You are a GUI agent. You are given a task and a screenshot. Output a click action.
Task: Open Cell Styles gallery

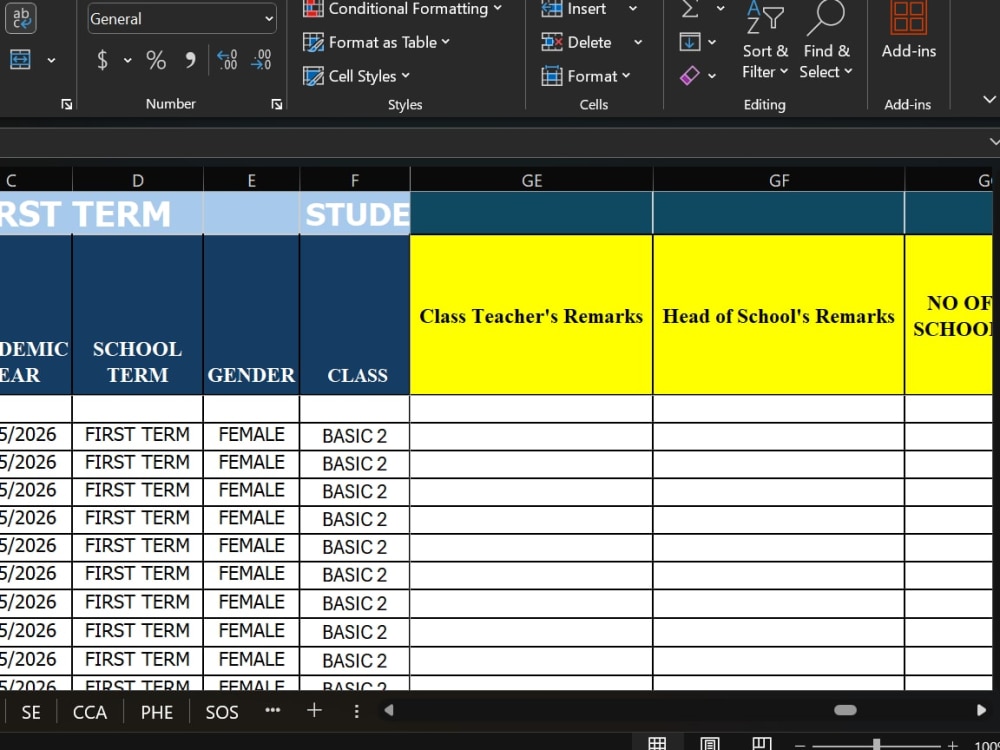tap(357, 76)
